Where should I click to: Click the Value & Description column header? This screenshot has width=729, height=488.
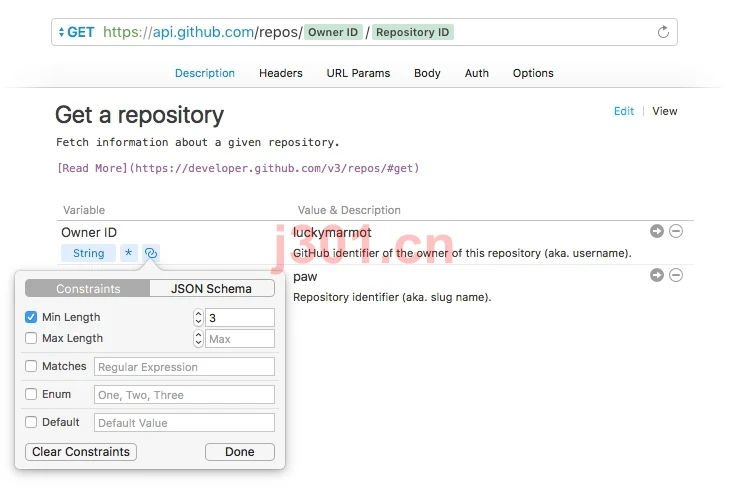tap(349, 210)
